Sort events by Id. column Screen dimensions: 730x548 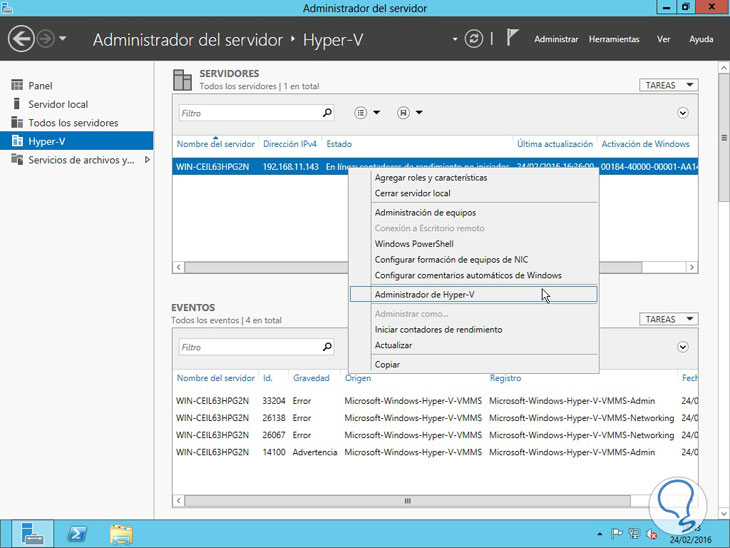(x=268, y=378)
